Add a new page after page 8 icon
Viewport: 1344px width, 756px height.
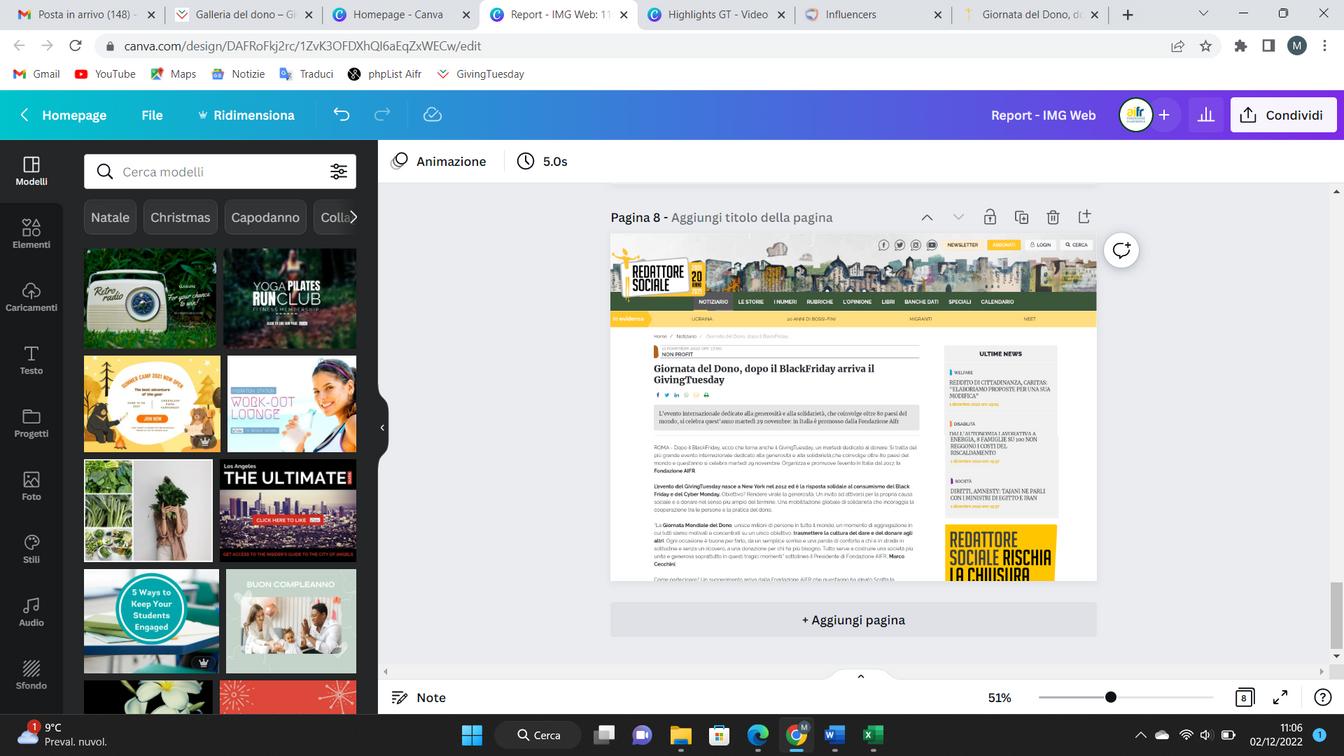point(1084,217)
